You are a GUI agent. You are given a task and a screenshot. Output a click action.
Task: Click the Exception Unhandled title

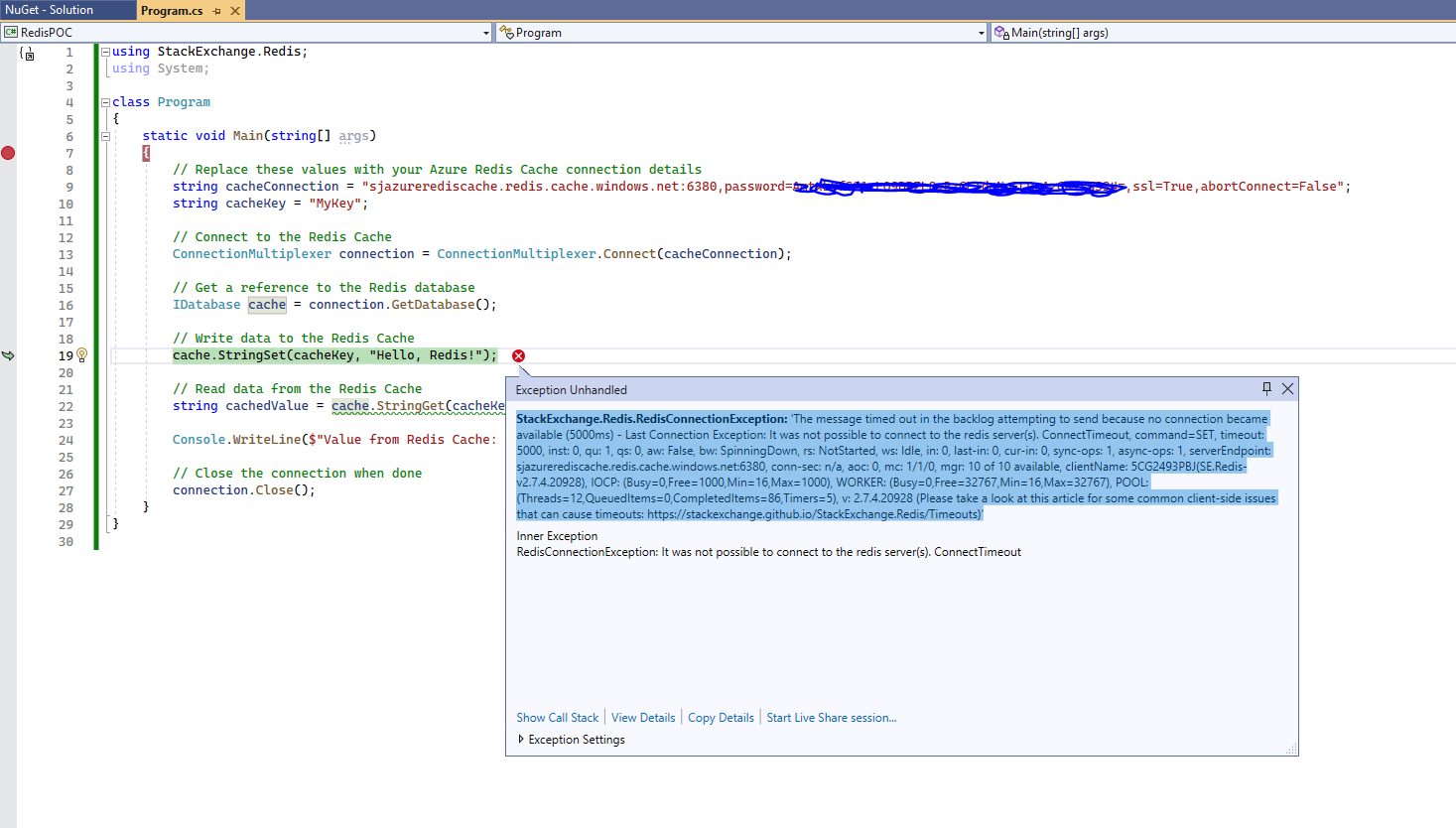click(571, 390)
